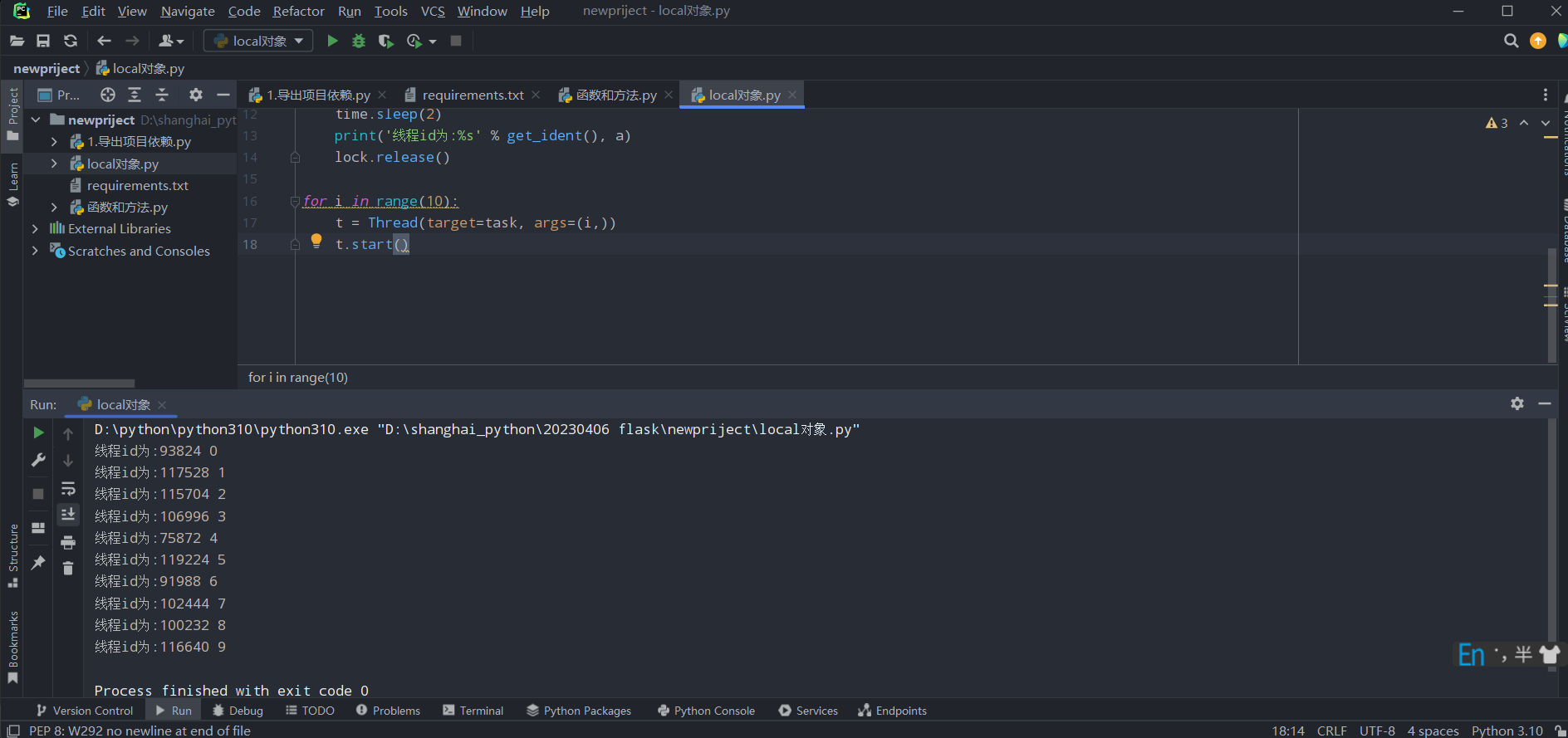Open the editor tabs more-options menu

click(1545, 95)
